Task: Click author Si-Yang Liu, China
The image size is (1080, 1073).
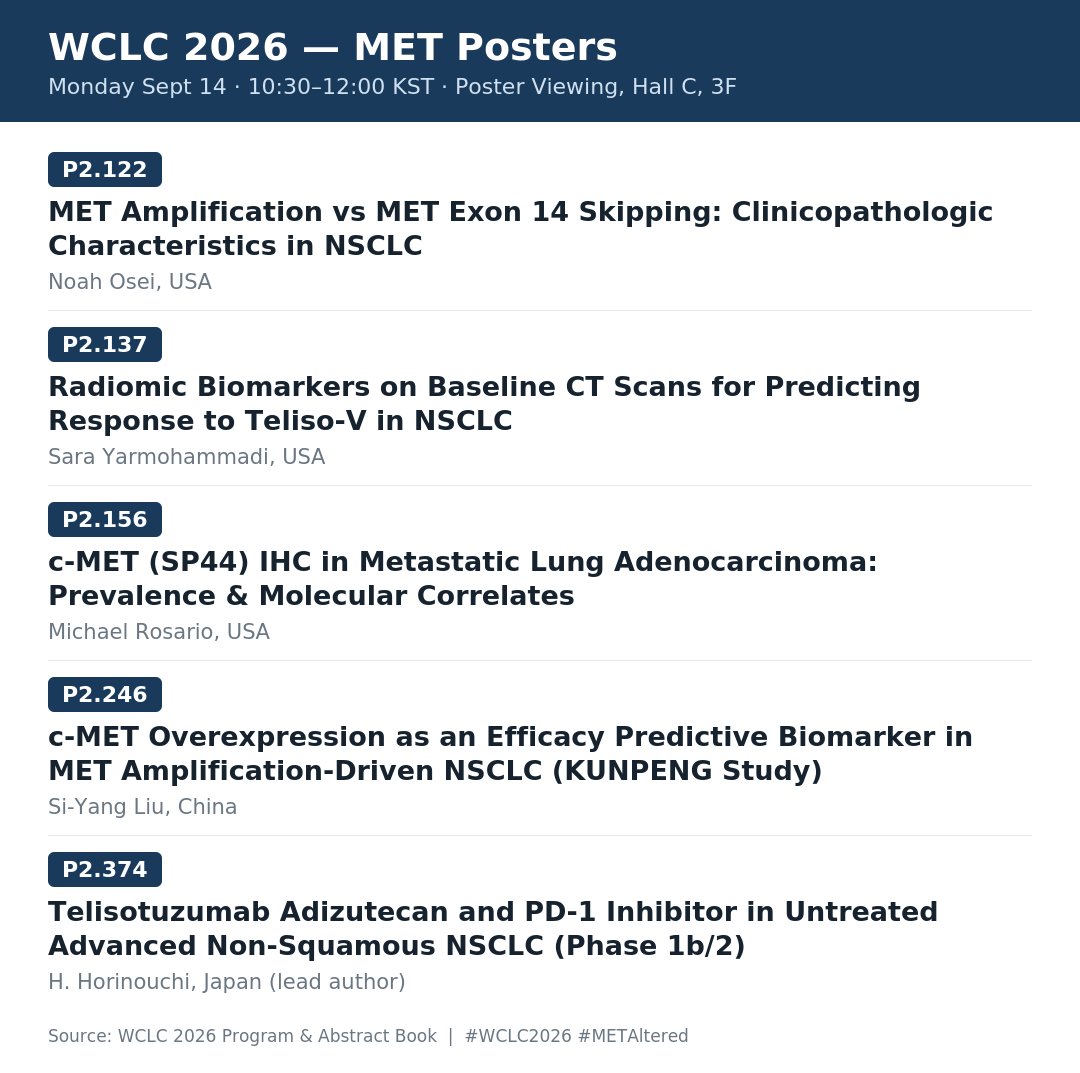Action: [143, 806]
